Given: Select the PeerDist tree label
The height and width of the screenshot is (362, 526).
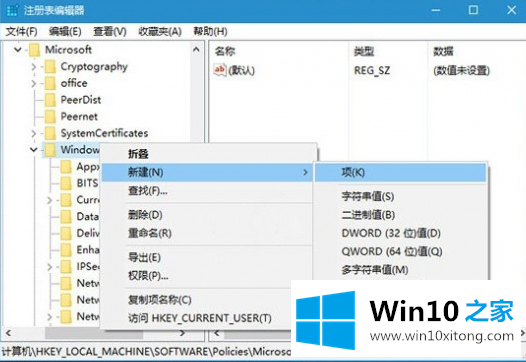Looking at the screenshot, I should [x=81, y=100].
